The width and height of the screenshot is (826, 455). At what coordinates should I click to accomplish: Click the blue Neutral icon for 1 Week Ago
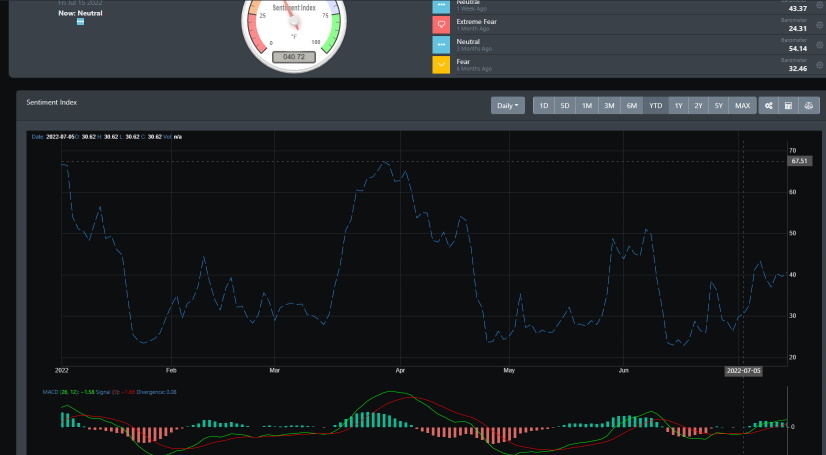coord(441,6)
